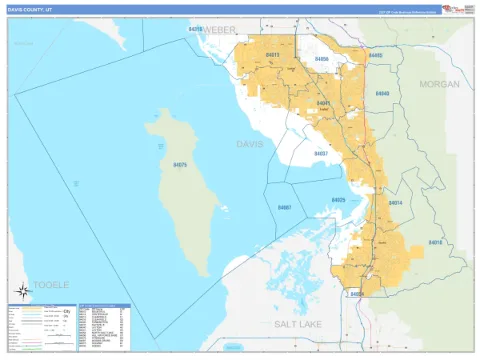Viewport: 480px width, 360px height.
Task: Click ZIP code label 84037
Action: (321, 154)
